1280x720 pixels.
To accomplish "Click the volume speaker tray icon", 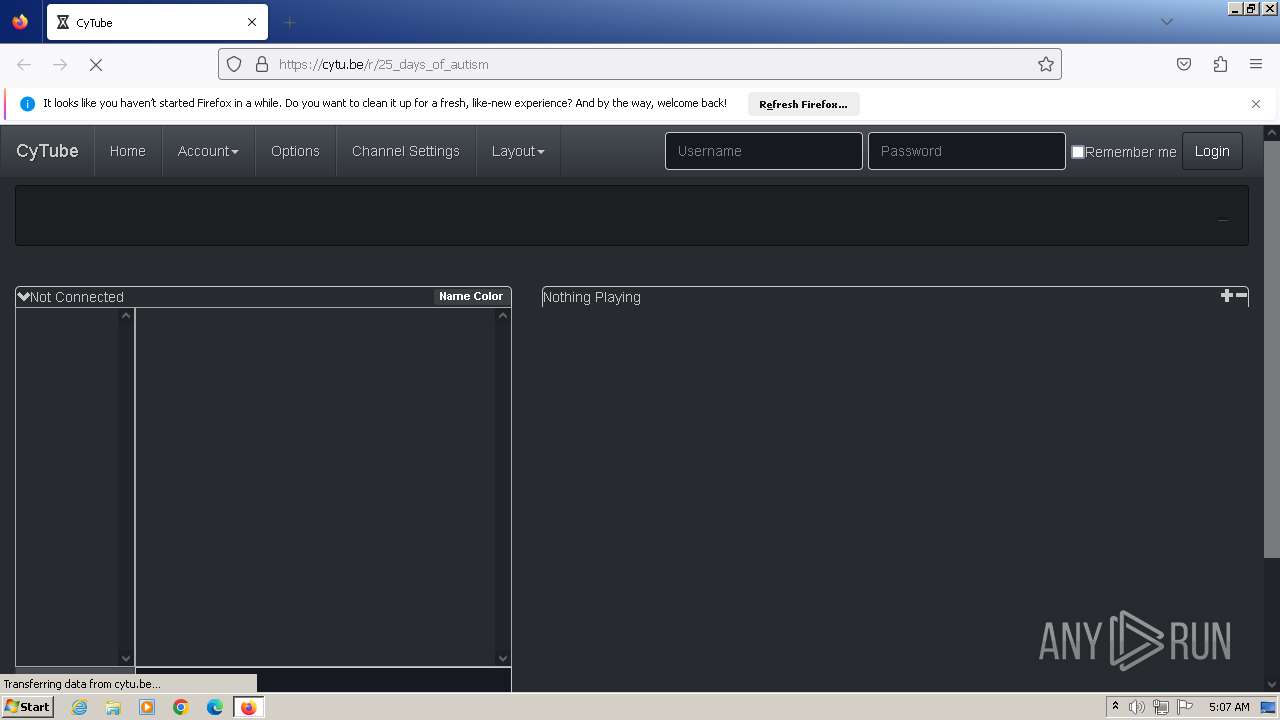I will click(1137, 707).
